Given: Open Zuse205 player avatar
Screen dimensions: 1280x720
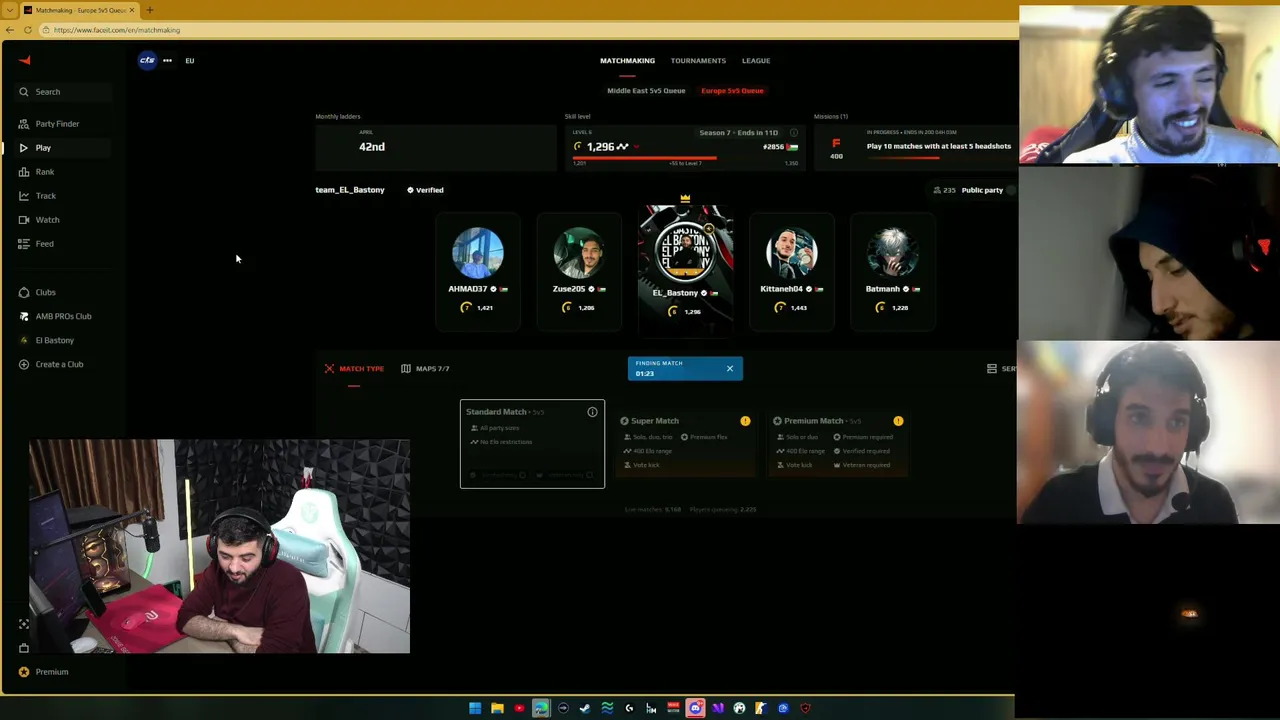Looking at the screenshot, I should (x=579, y=253).
